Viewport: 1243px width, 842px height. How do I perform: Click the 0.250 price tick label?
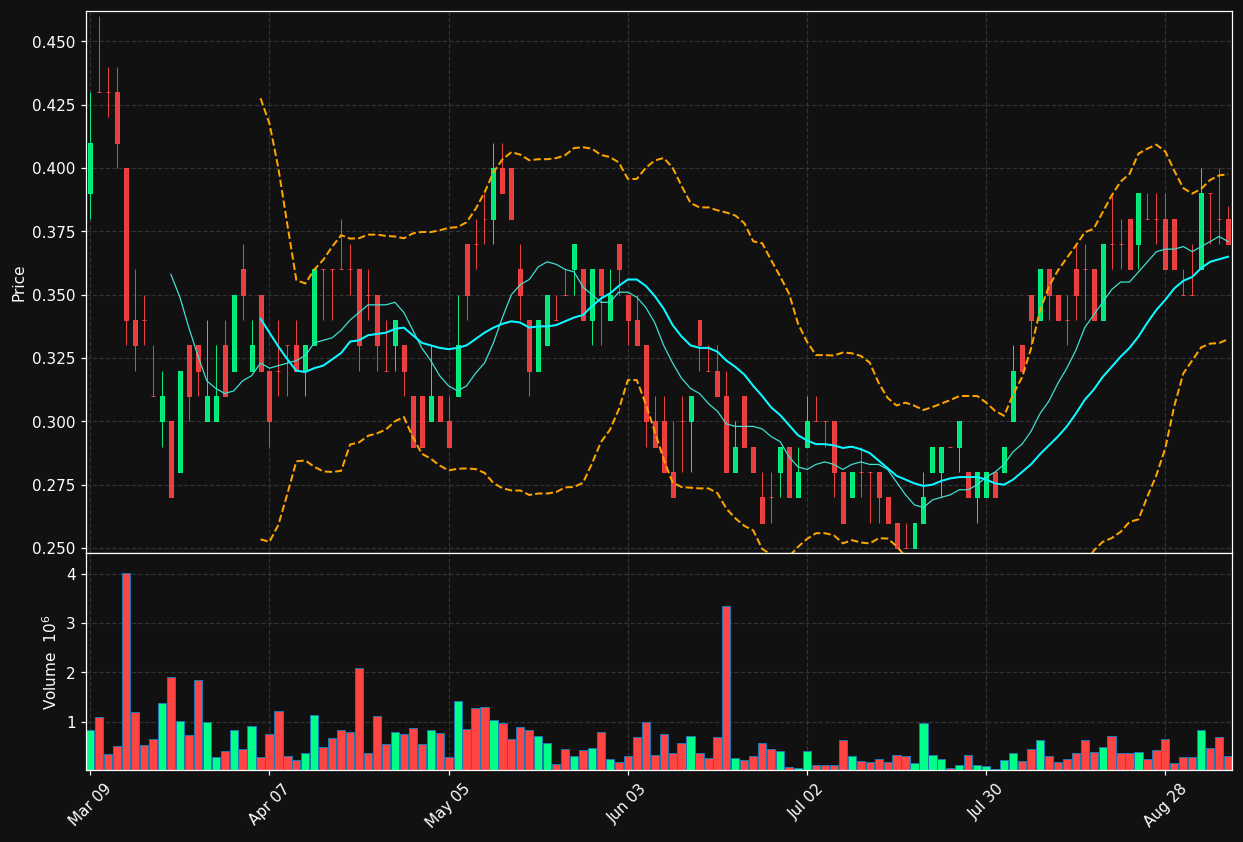[x=52, y=548]
